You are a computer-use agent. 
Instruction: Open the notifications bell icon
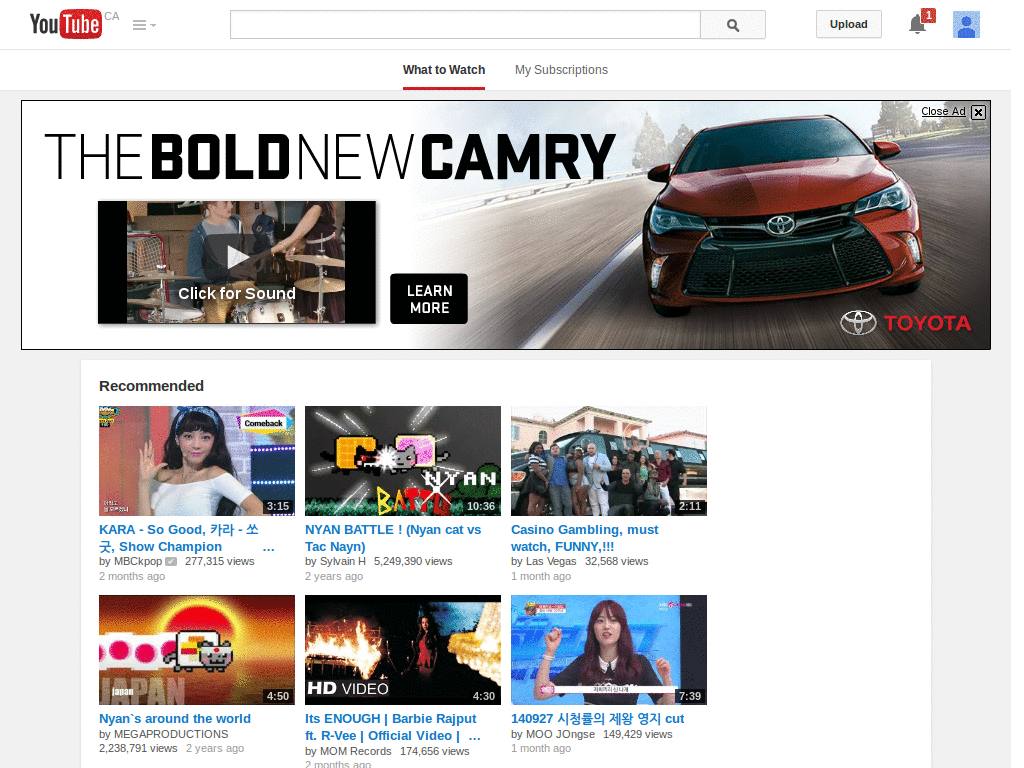pyautogui.click(x=918, y=25)
